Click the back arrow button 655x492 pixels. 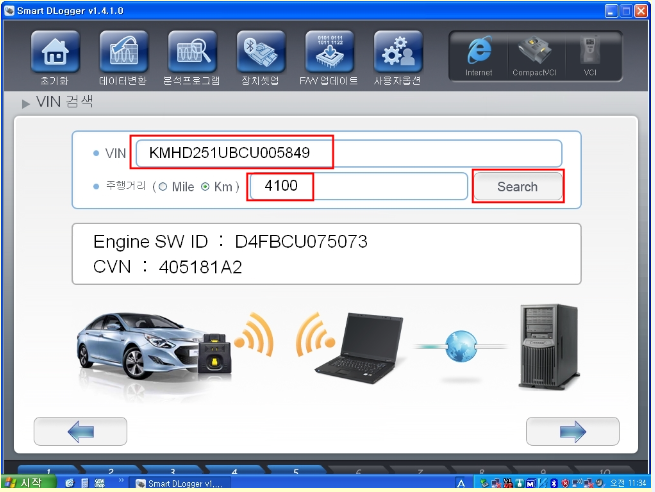point(80,431)
